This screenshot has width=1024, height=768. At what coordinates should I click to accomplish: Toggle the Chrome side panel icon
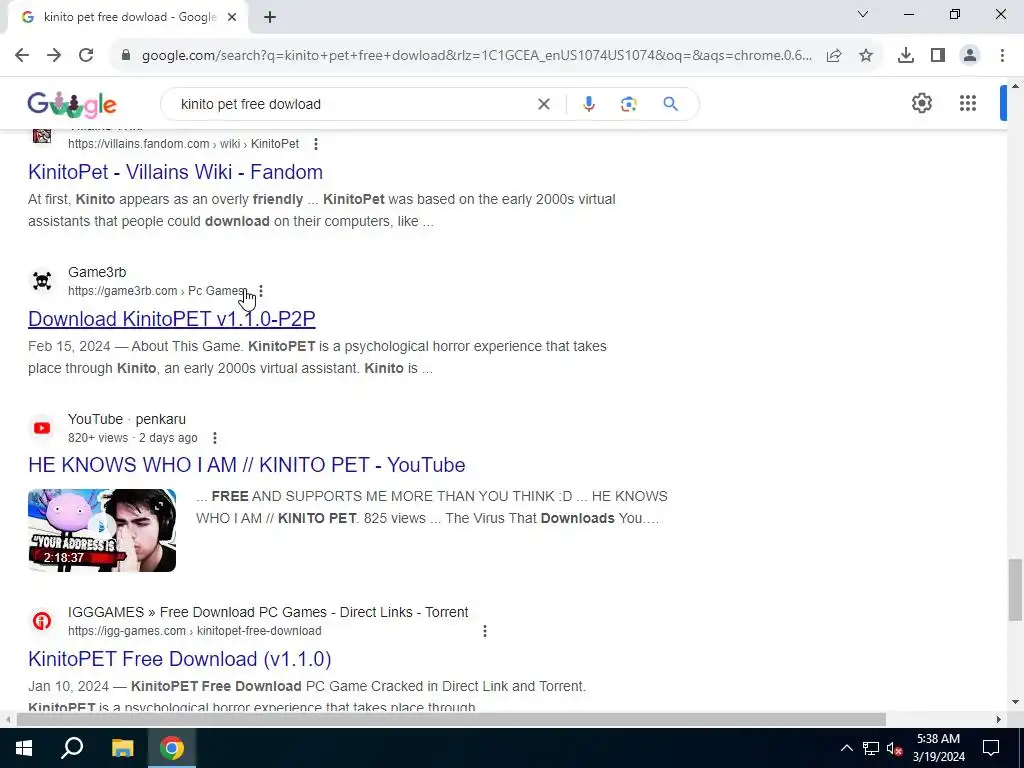(x=938, y=56)
